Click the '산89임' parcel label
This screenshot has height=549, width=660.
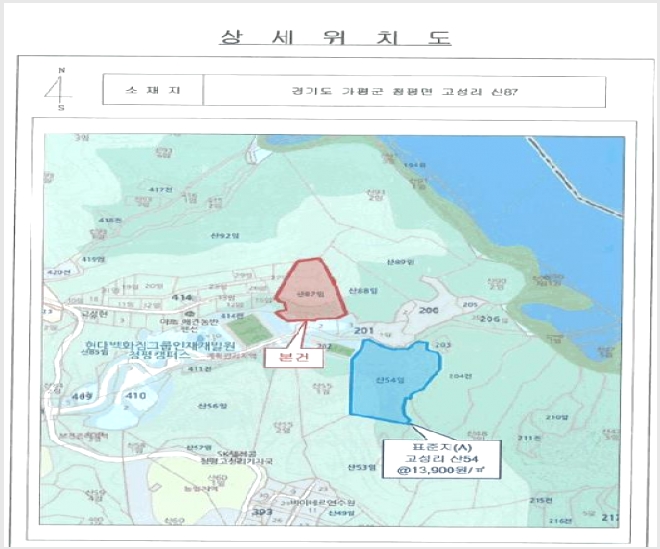coord(400,262)
